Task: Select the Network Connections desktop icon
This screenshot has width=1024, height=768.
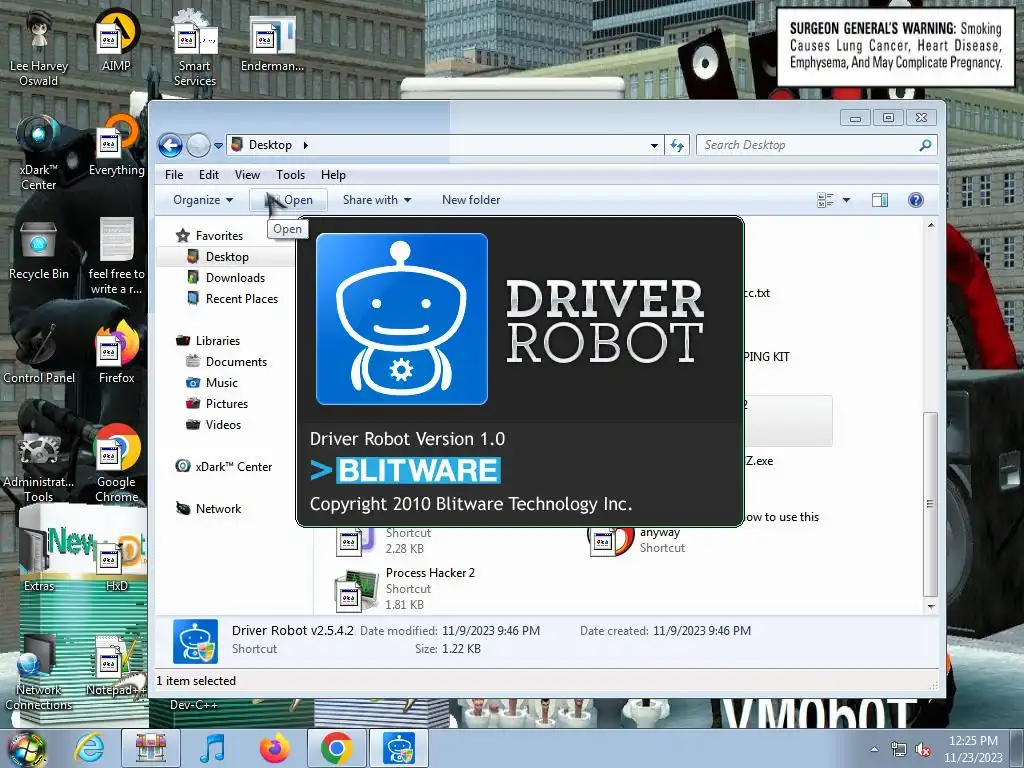Action: pos(39,673)
